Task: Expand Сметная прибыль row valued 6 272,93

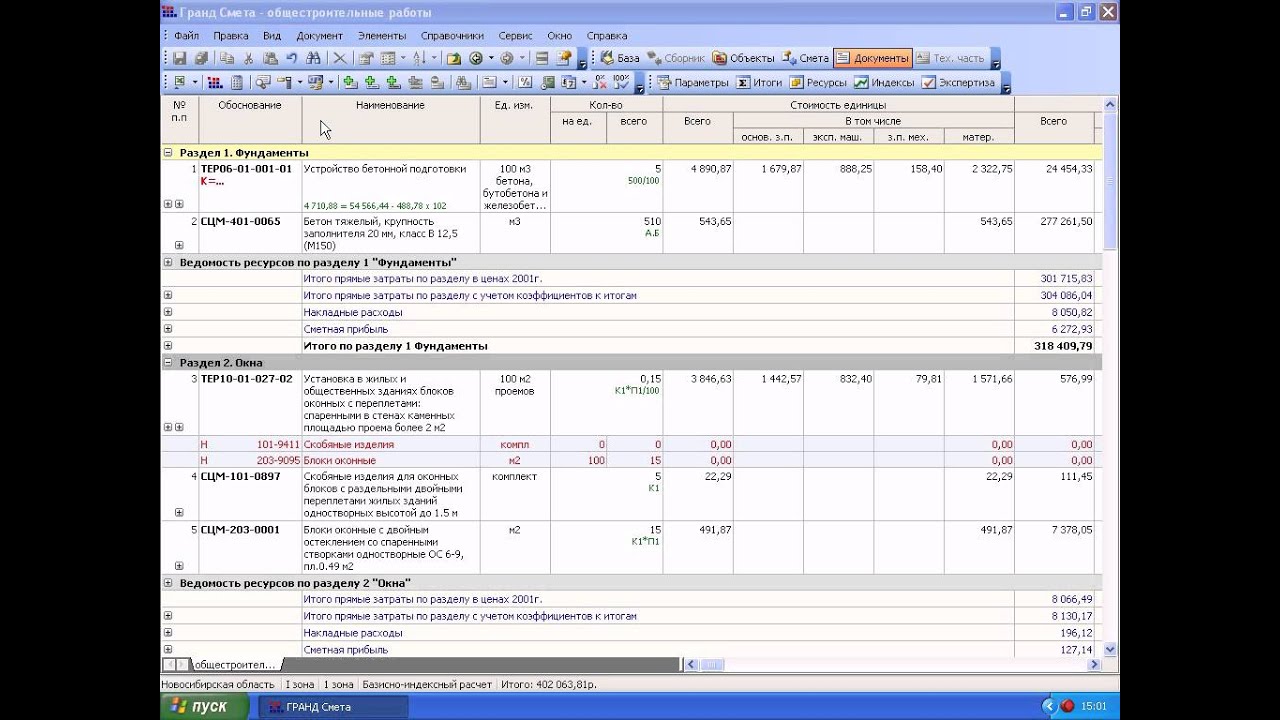Action: point(168,329)
